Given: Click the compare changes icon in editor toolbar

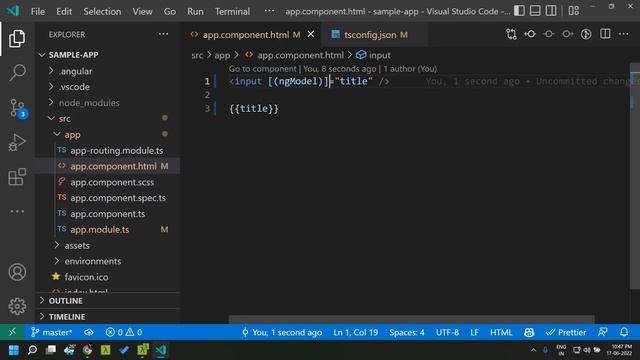Looking at the screenshot, I should click(511, 34).
